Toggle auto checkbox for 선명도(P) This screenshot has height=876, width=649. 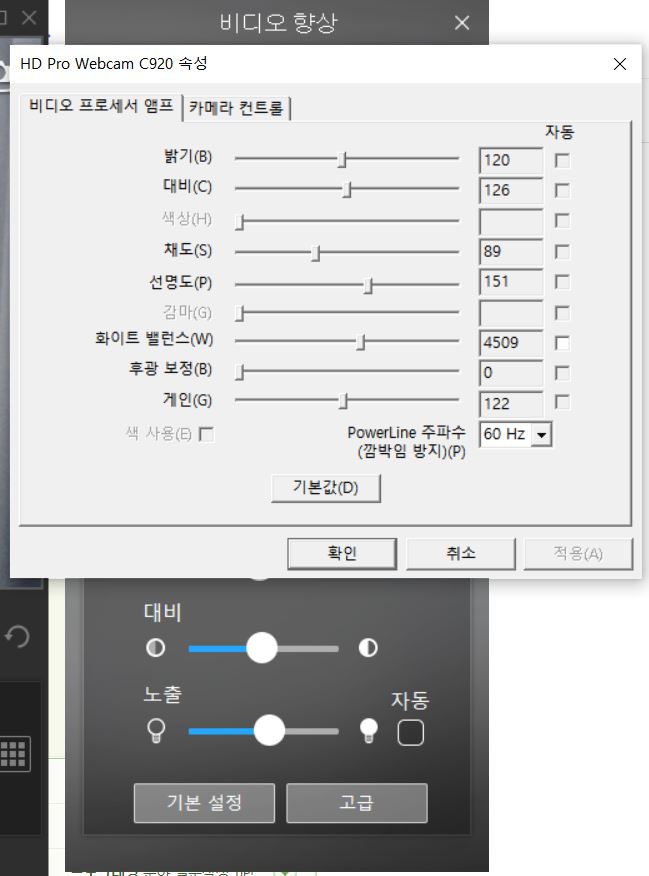click(x=562, y=282)
